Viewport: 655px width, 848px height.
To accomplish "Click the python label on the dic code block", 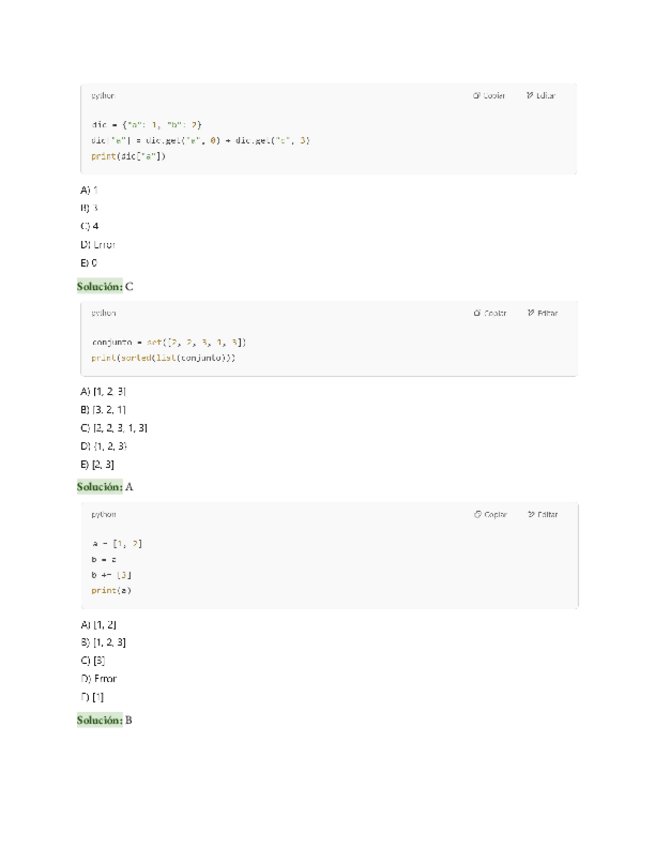I will click(103, 96).
